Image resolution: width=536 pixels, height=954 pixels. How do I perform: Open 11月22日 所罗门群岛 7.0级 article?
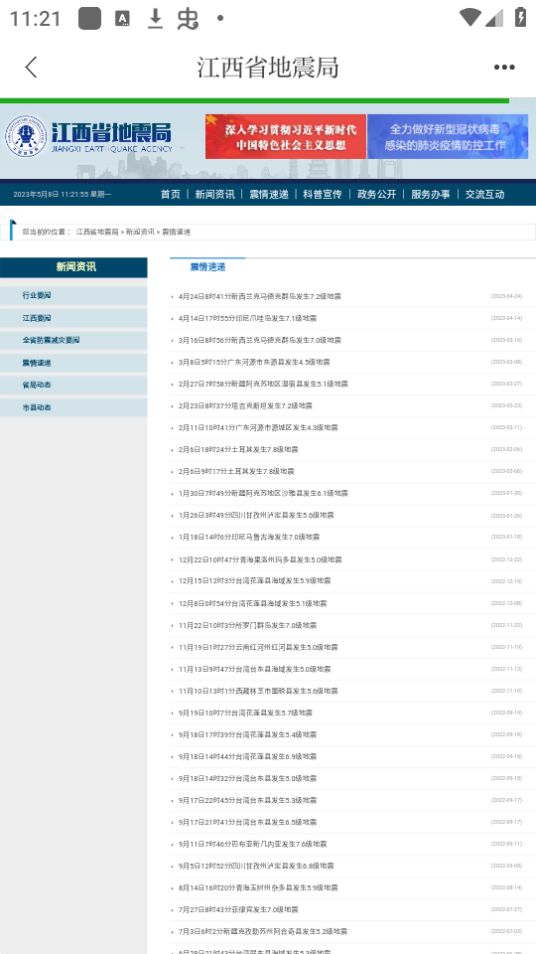pos(248,625)
